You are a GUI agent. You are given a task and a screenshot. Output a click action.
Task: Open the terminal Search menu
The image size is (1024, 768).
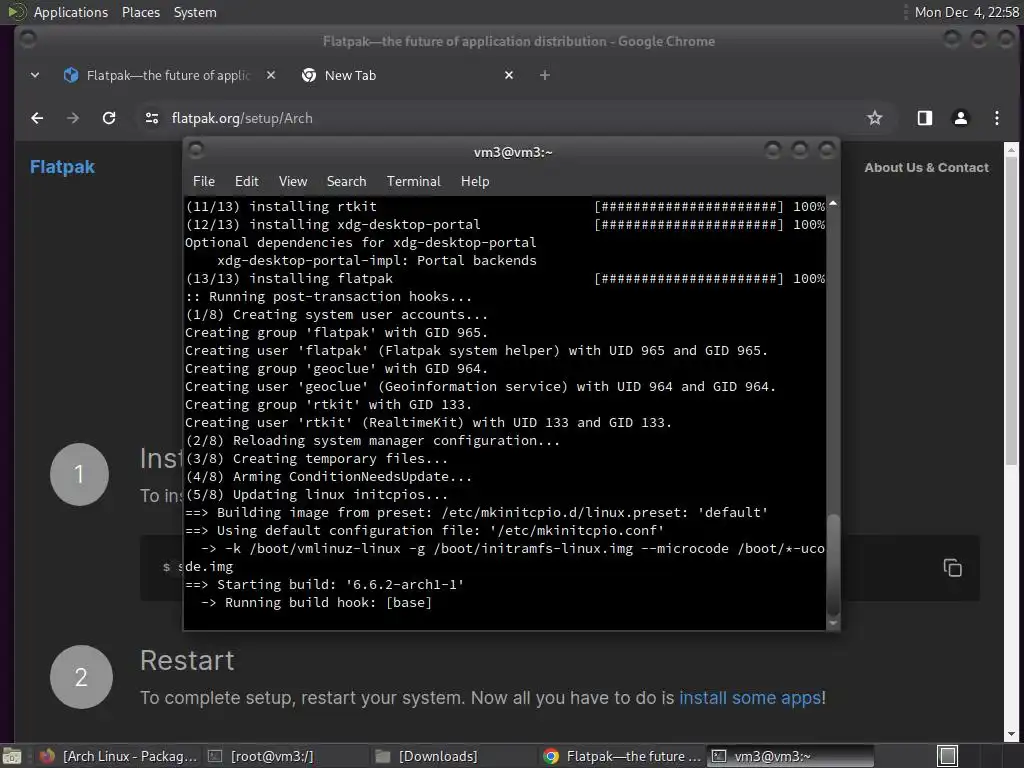(346, 182)
